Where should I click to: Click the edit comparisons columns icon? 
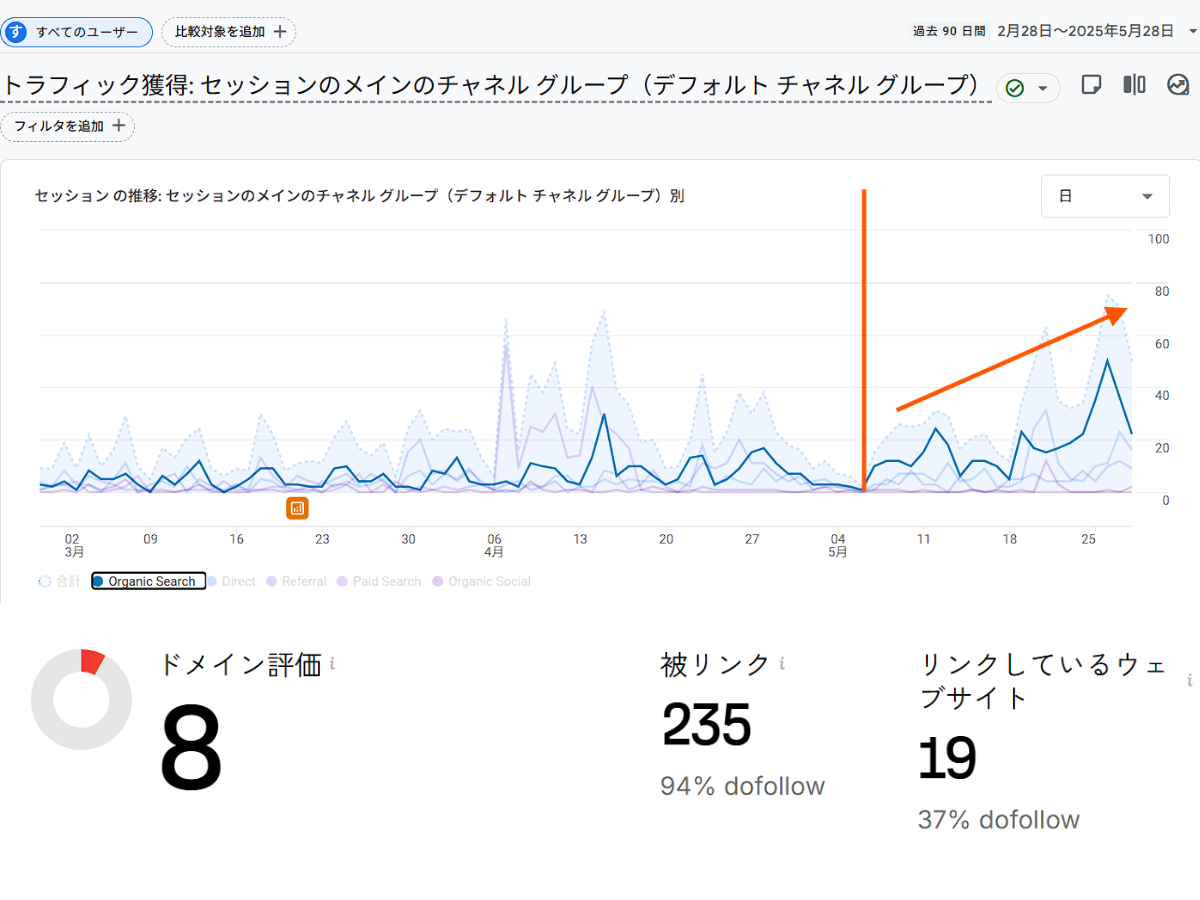point(1134,85)
